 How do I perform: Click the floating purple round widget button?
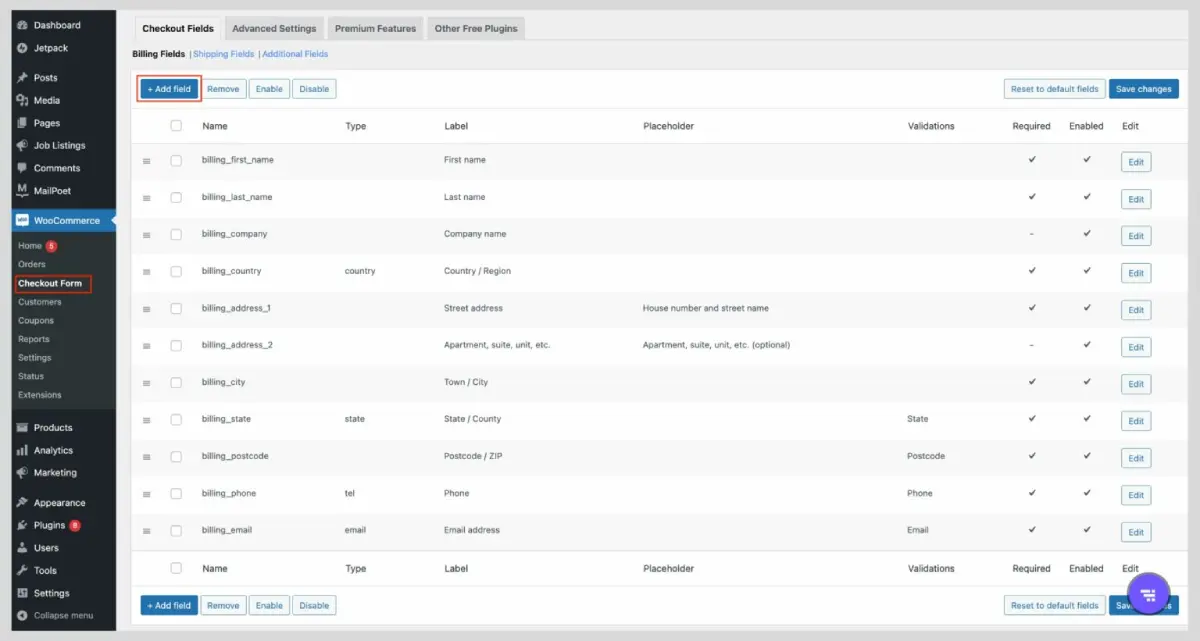click(1148, 594)
